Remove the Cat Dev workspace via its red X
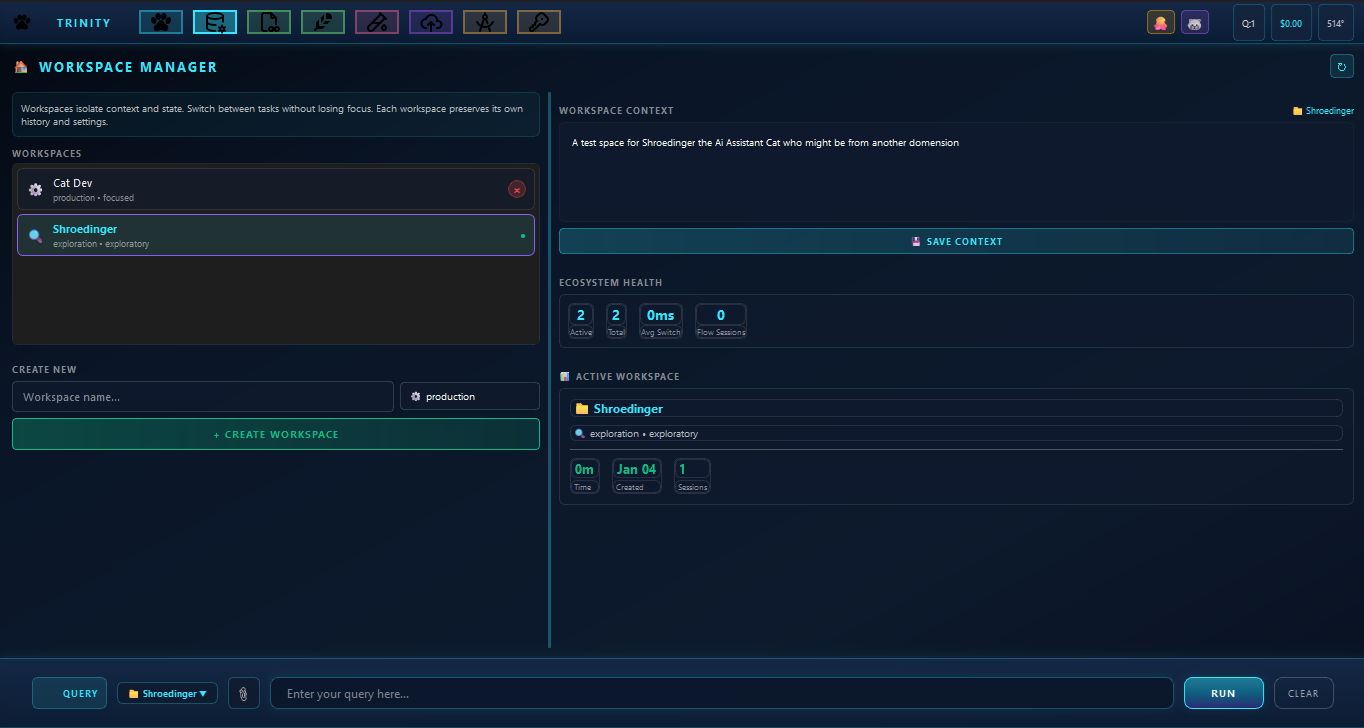The height and width of the screenshot is (728, 1364). tap(517, 189)
